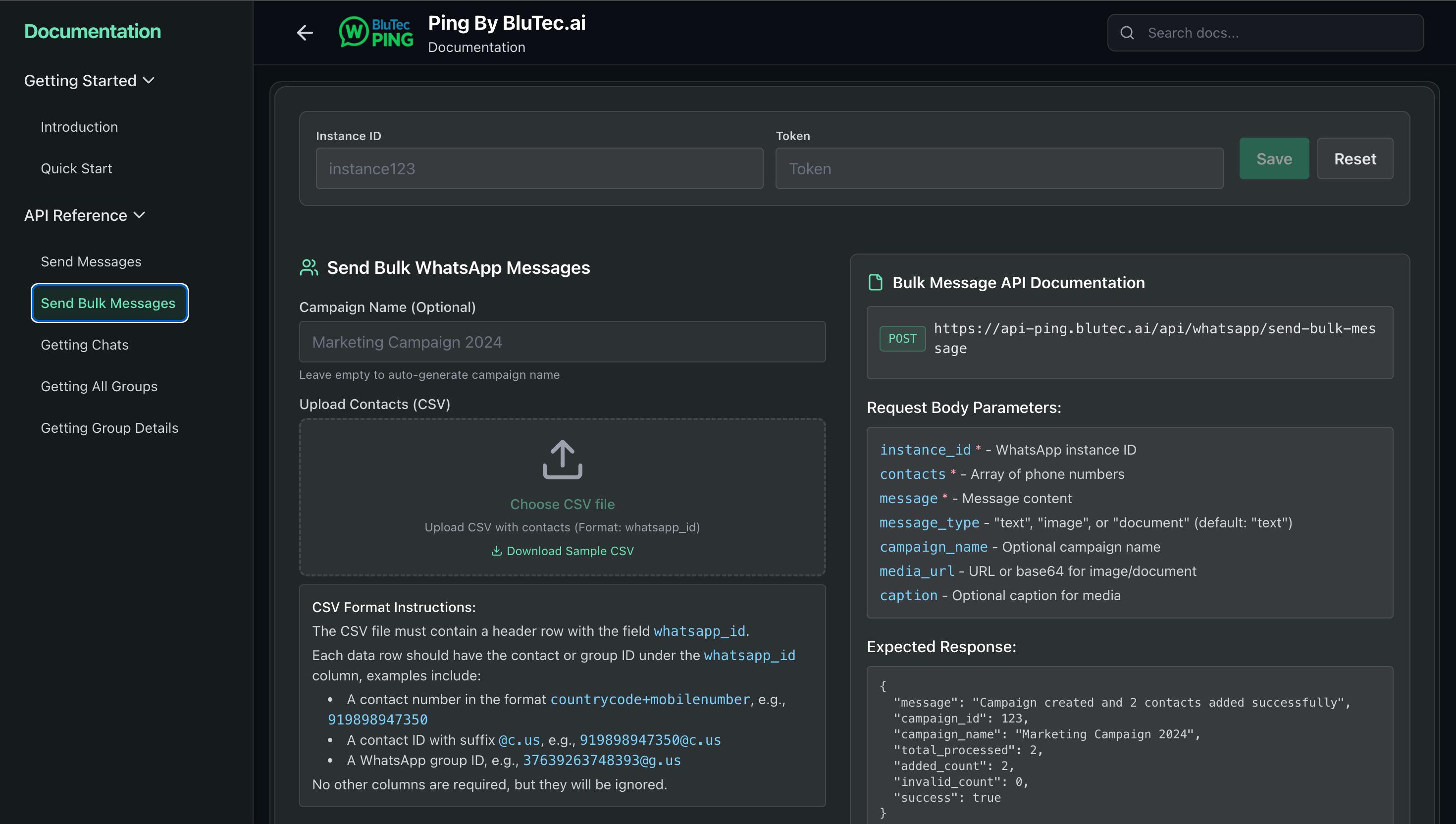Click the Instance ID input field
The image size is (1456, 824).
point(539,168)
